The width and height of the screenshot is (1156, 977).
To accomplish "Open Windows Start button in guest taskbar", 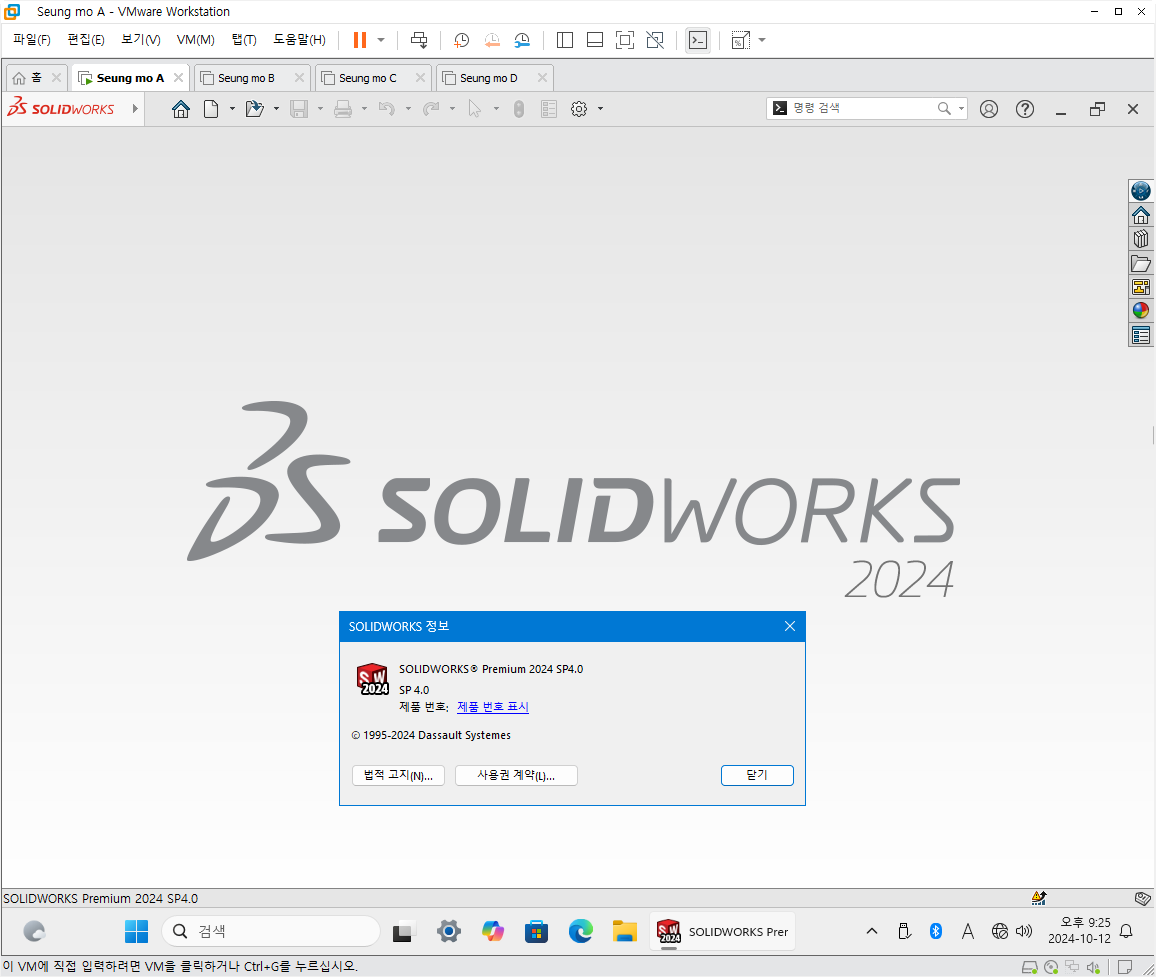I will tap(136, 931).
